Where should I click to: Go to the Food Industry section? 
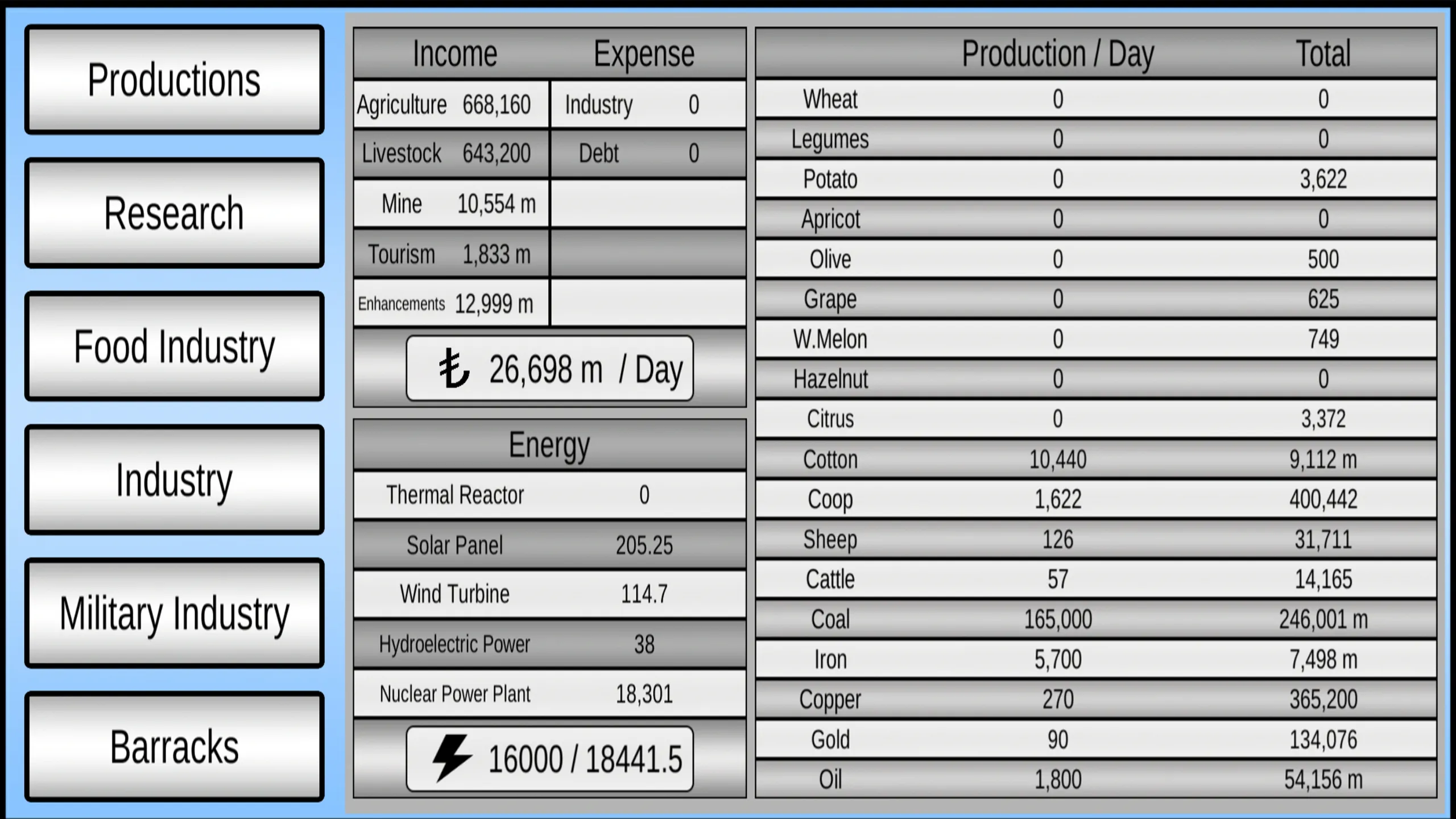174,346
